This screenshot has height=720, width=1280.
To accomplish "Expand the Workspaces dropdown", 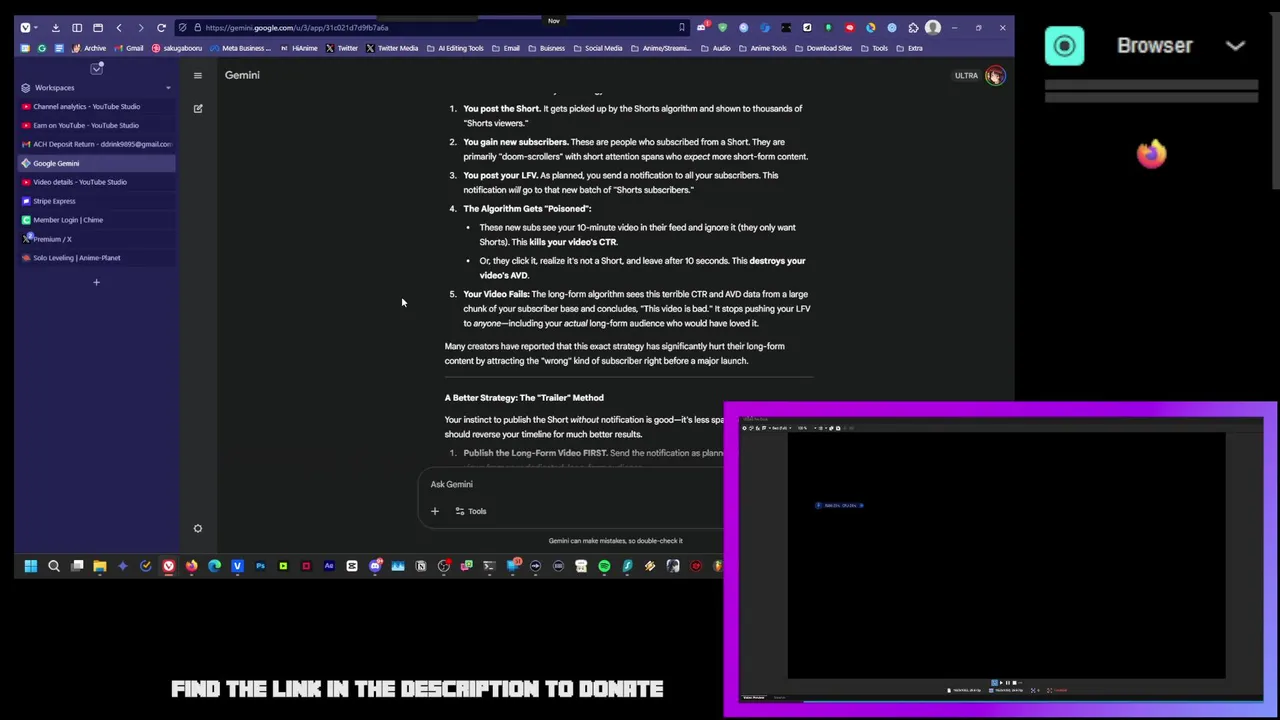I will pyautogui.click(x=168, y=88).
